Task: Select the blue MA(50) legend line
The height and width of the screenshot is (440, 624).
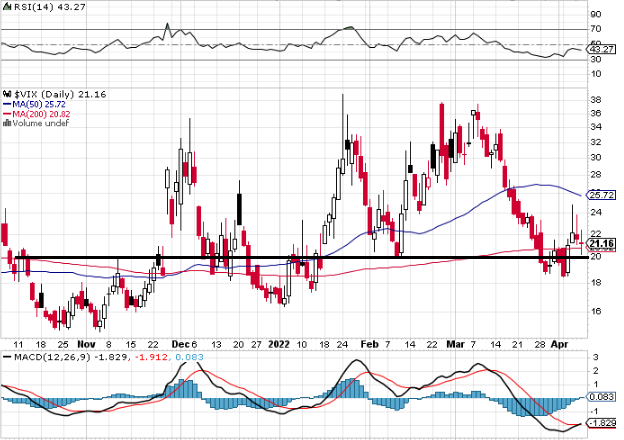Action: click(7, 105)
